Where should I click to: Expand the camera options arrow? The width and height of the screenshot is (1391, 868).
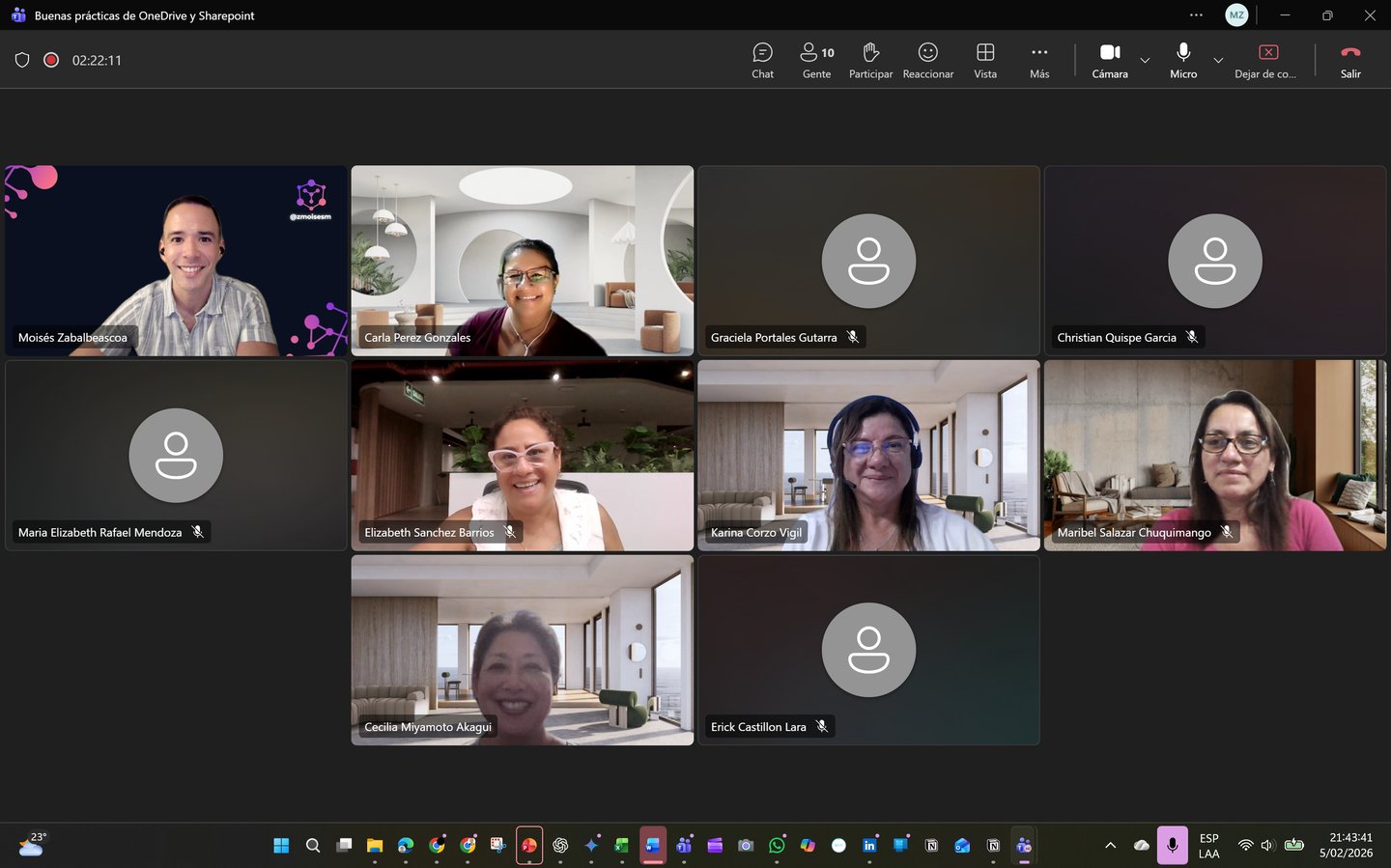click(x=1145, y=60)
